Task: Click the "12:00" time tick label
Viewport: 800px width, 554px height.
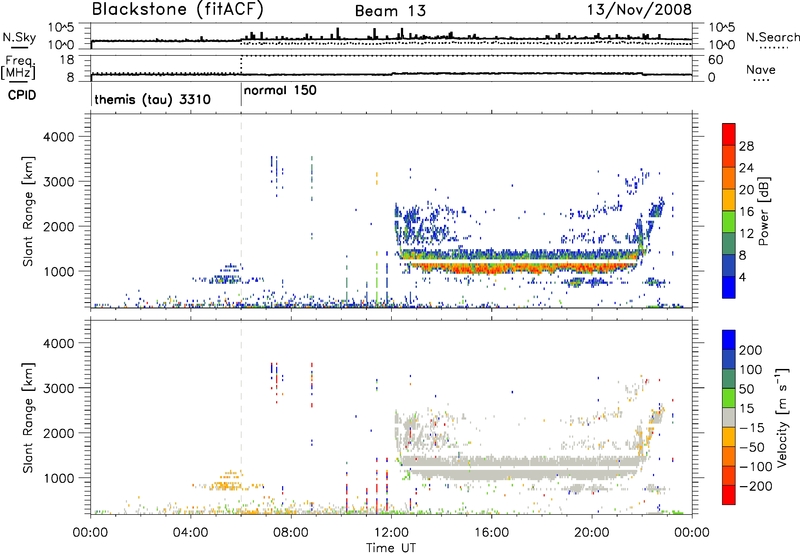Action: click(391, 533)
